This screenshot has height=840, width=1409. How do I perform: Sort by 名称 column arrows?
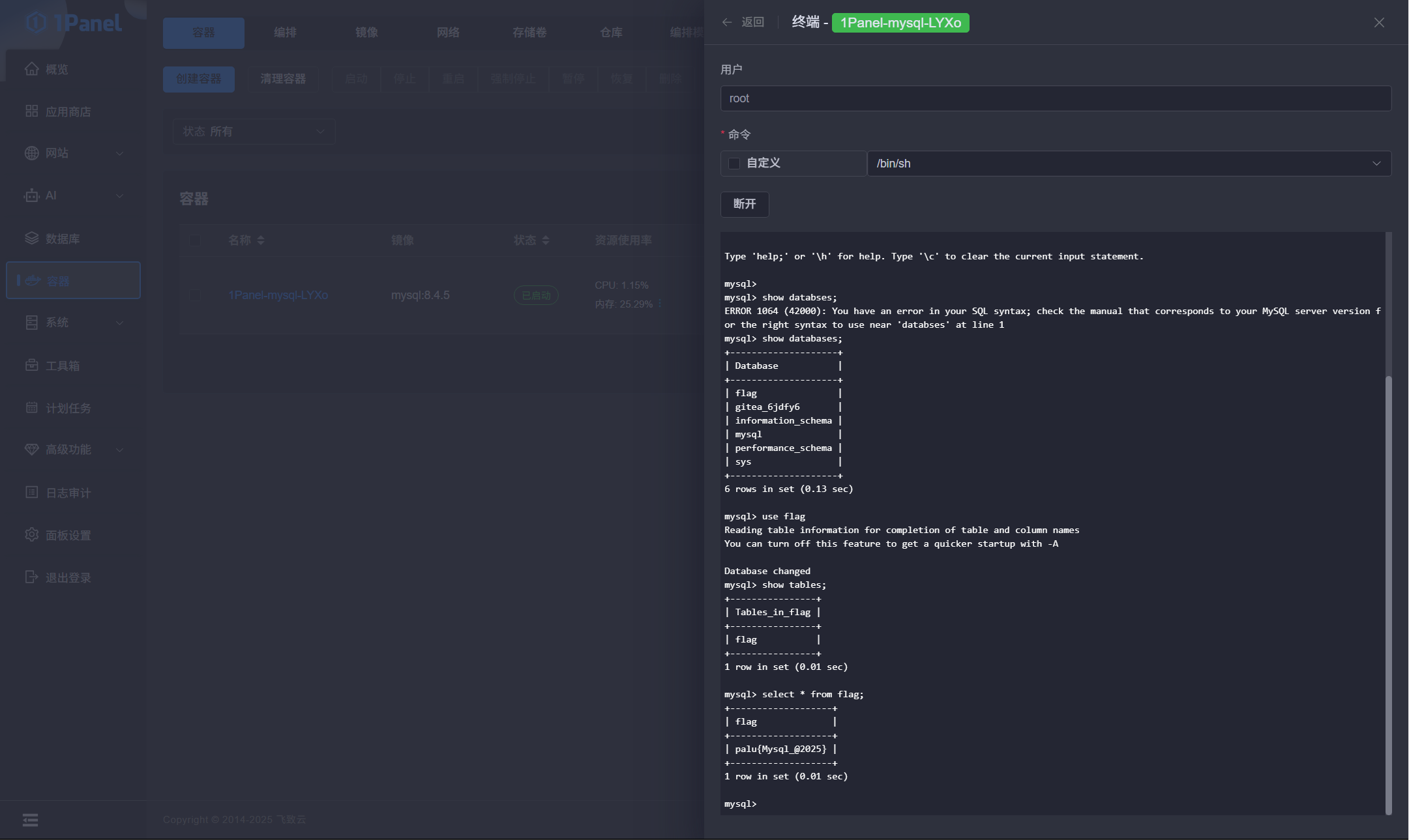pos(261,240)
